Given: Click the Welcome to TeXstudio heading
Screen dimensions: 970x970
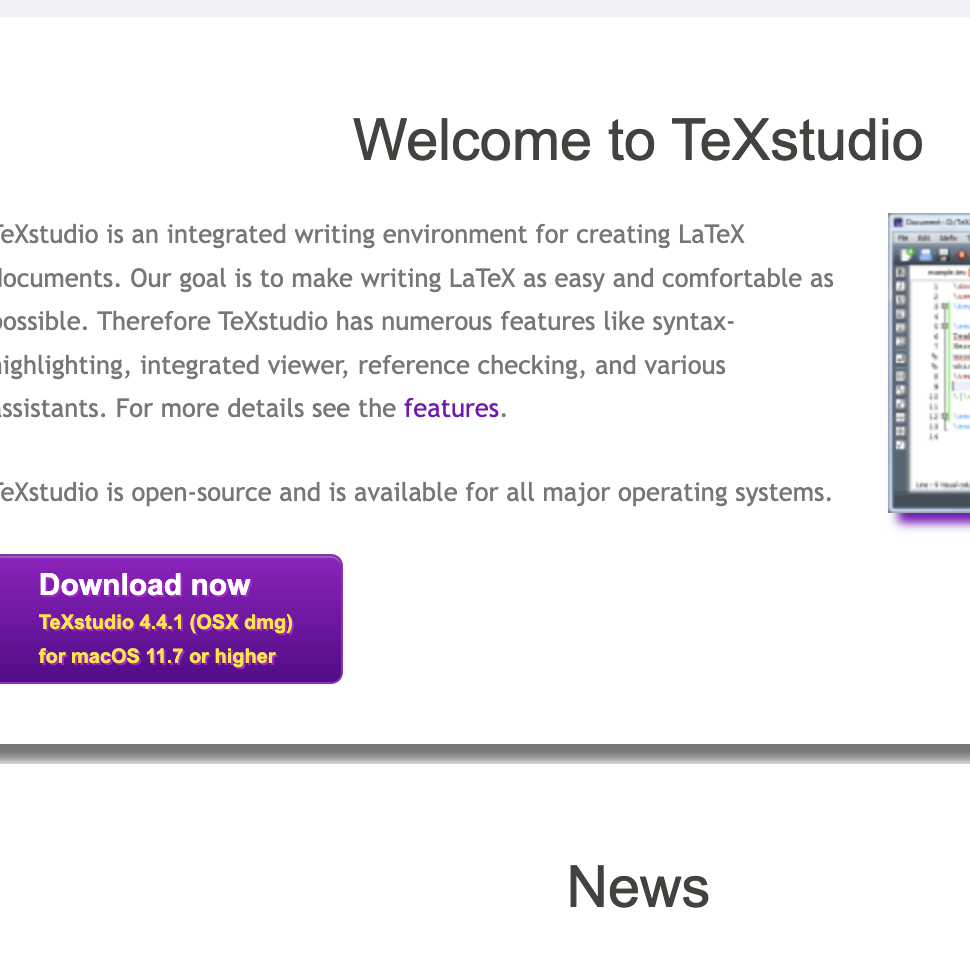Looking at the screenshot, I should tap(637, 140).
